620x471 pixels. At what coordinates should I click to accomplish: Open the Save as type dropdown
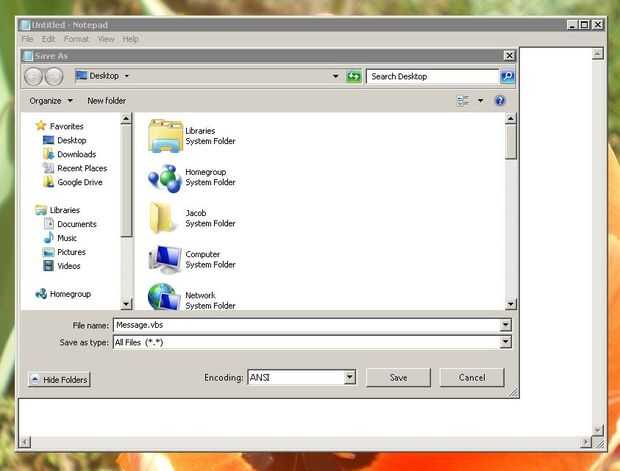[x=505, y=342]
